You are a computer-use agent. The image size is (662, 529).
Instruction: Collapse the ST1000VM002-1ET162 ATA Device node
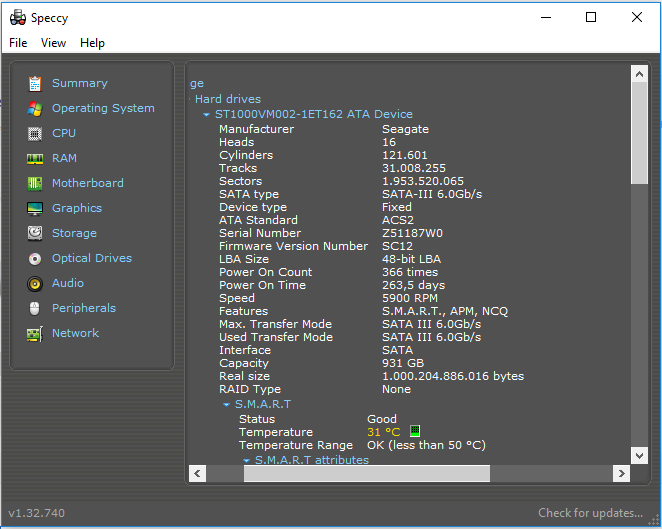tap(206, 114)
